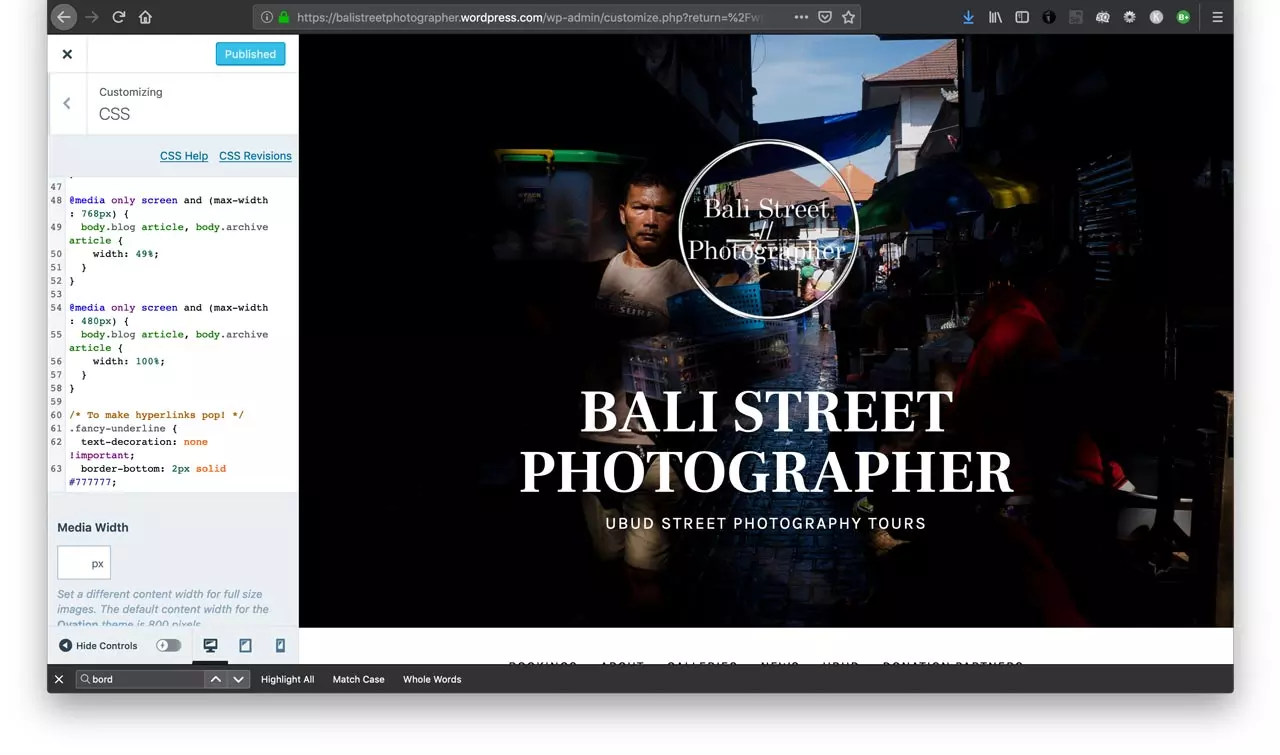Open the Firefox hamburger menu

[x=1217, y=17]
